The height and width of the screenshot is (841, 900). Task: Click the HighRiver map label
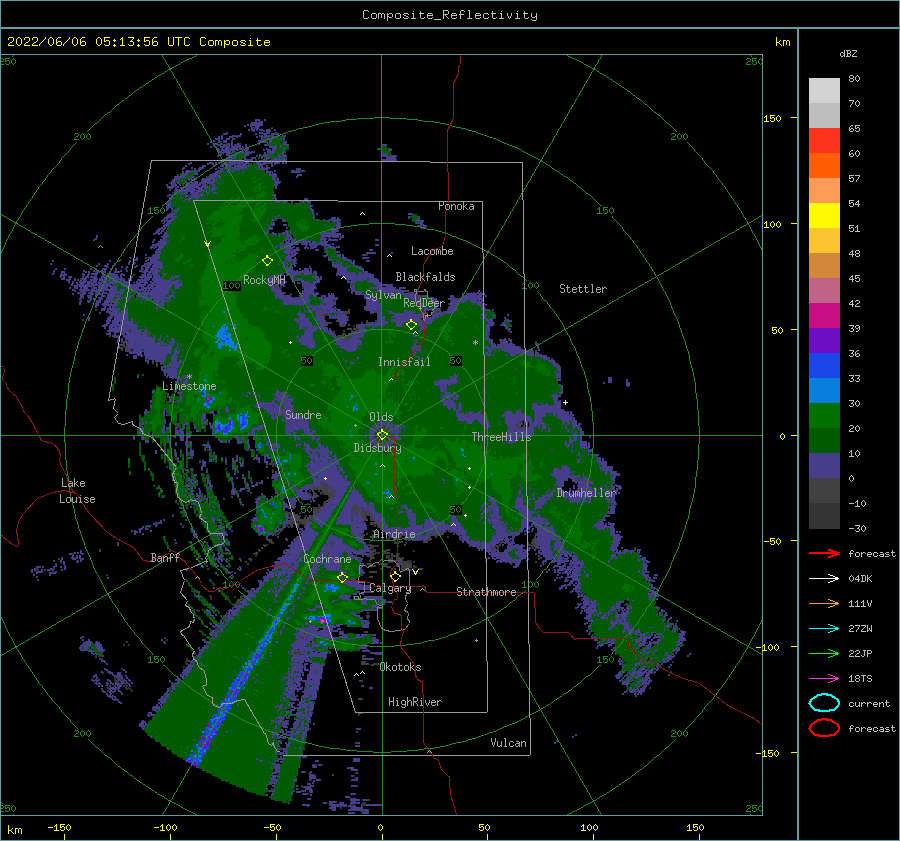[x=414, y=702]
